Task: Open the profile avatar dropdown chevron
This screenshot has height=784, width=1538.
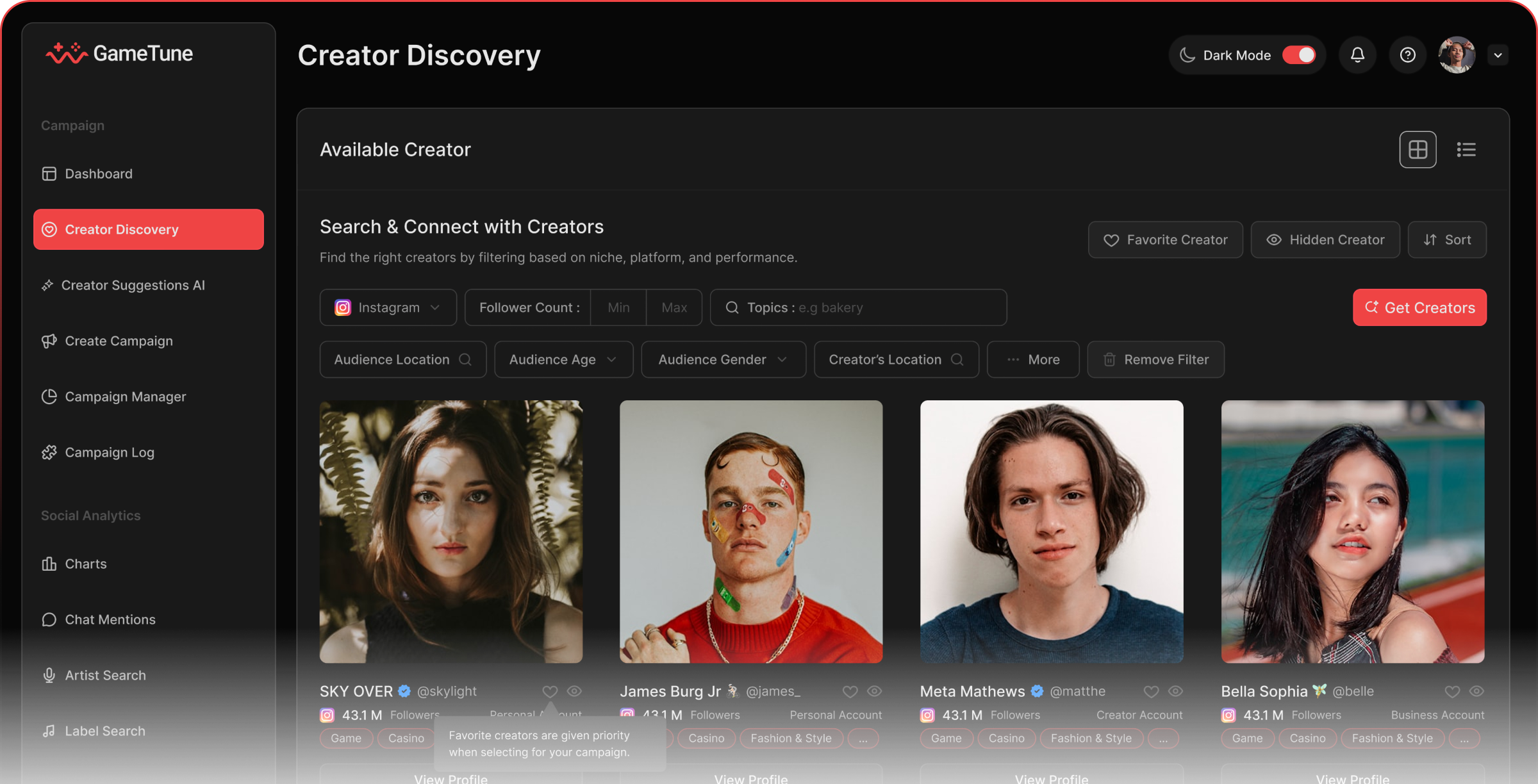Action: point(1498,55)
